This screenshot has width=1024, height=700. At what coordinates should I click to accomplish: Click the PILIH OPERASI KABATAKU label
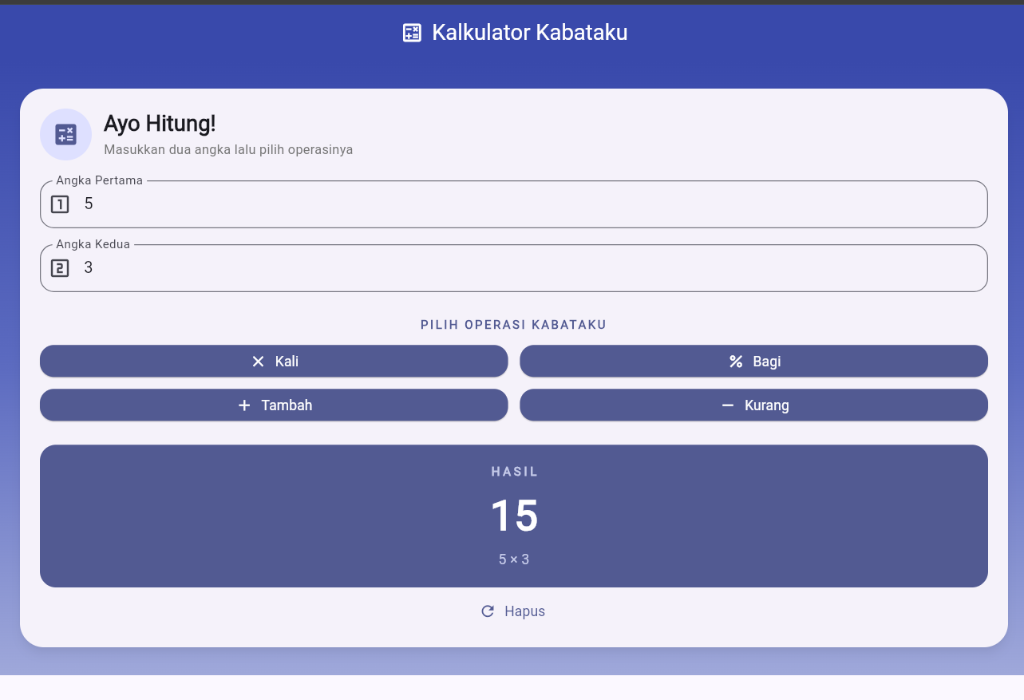(x=513, y=325)
